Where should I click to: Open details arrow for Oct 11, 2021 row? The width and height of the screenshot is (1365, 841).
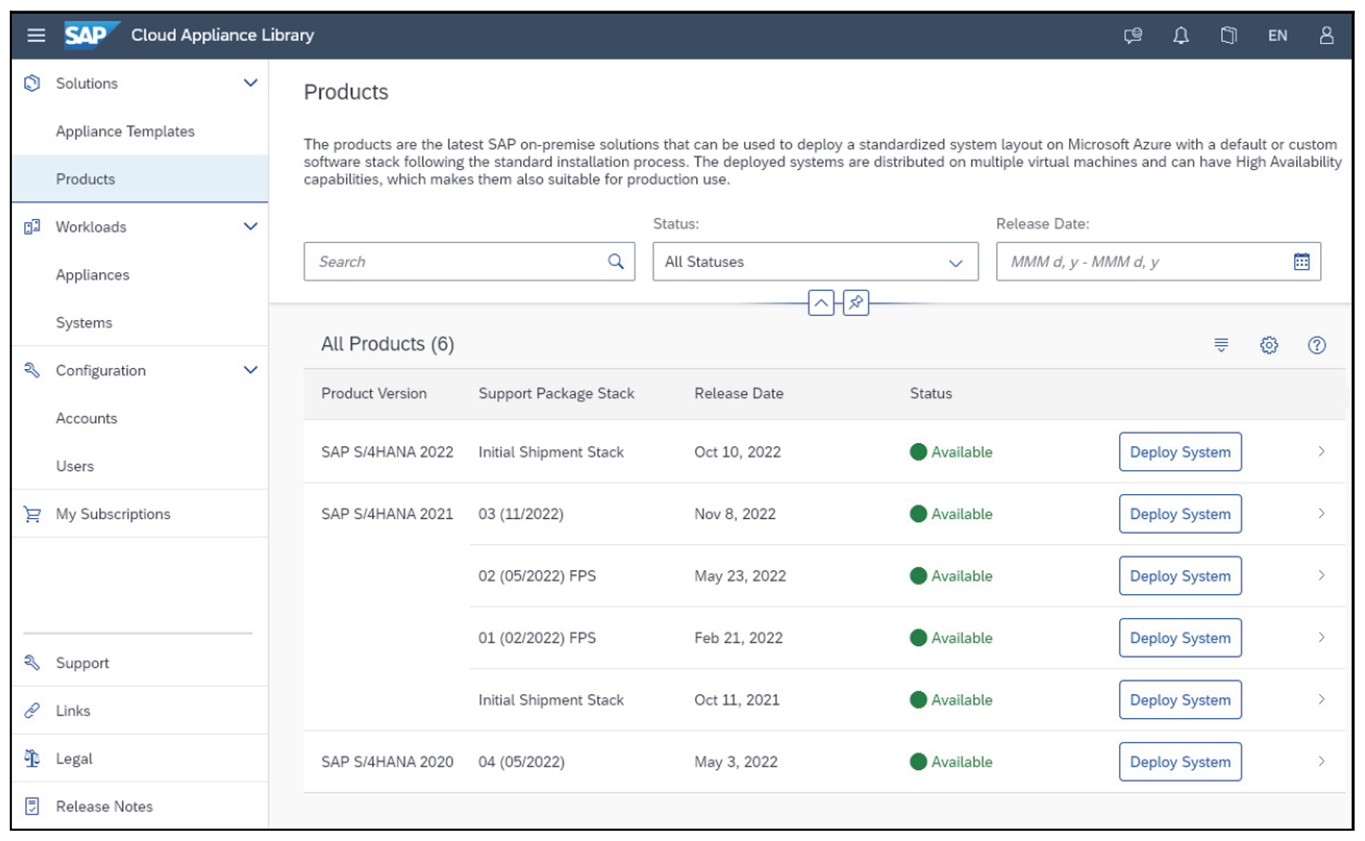[x=1321, y=700]
